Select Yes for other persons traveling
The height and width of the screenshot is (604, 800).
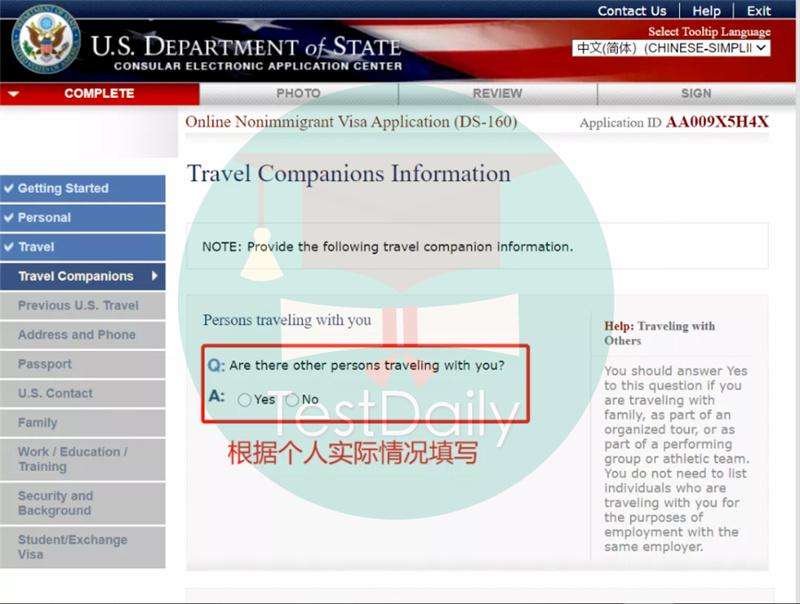pos(244,400)
